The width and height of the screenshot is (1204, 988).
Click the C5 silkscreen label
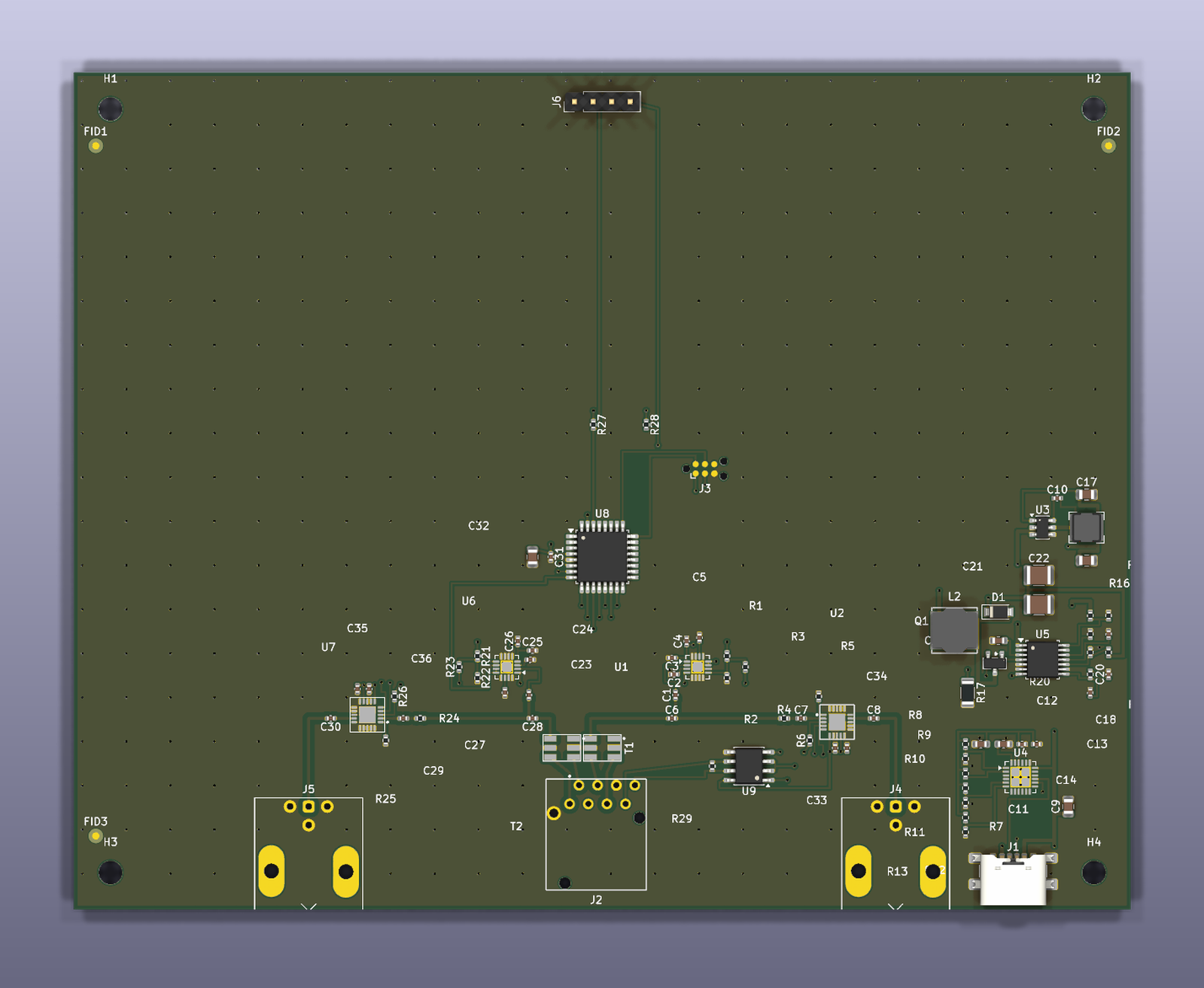699,577
